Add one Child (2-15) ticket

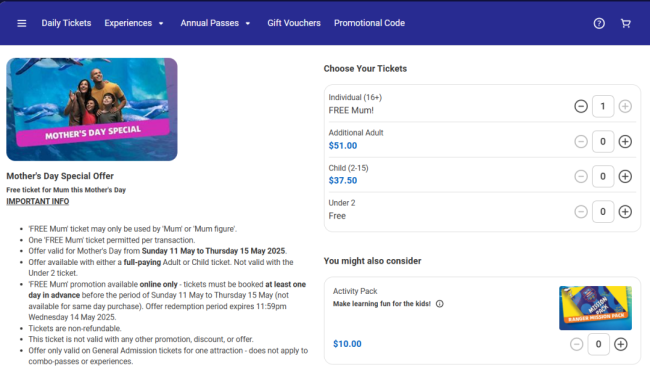[625, 177]
